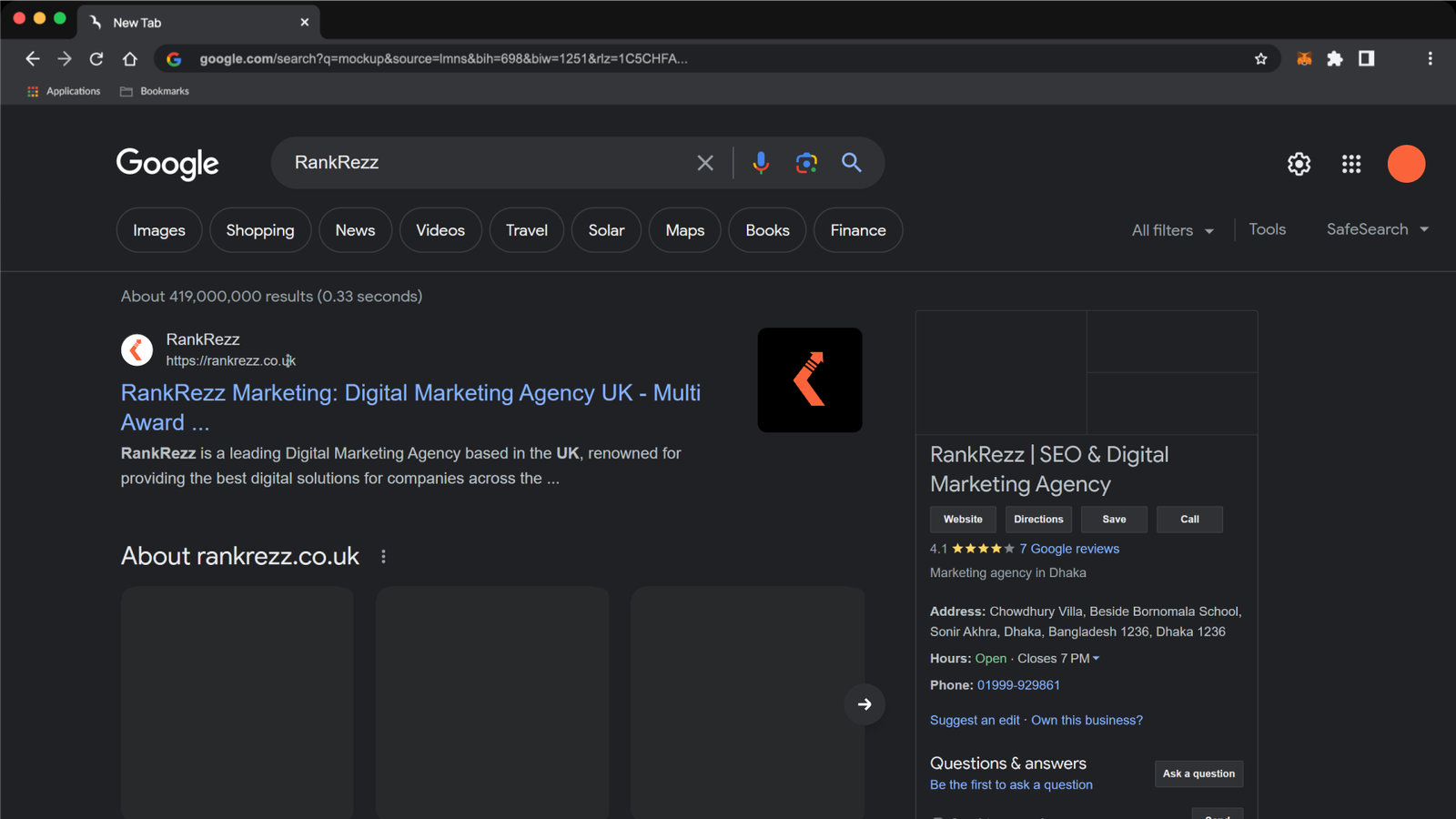1456x819 pixels.
Task: Close the New Tab browser tab
Action: [x=305, y=22]
